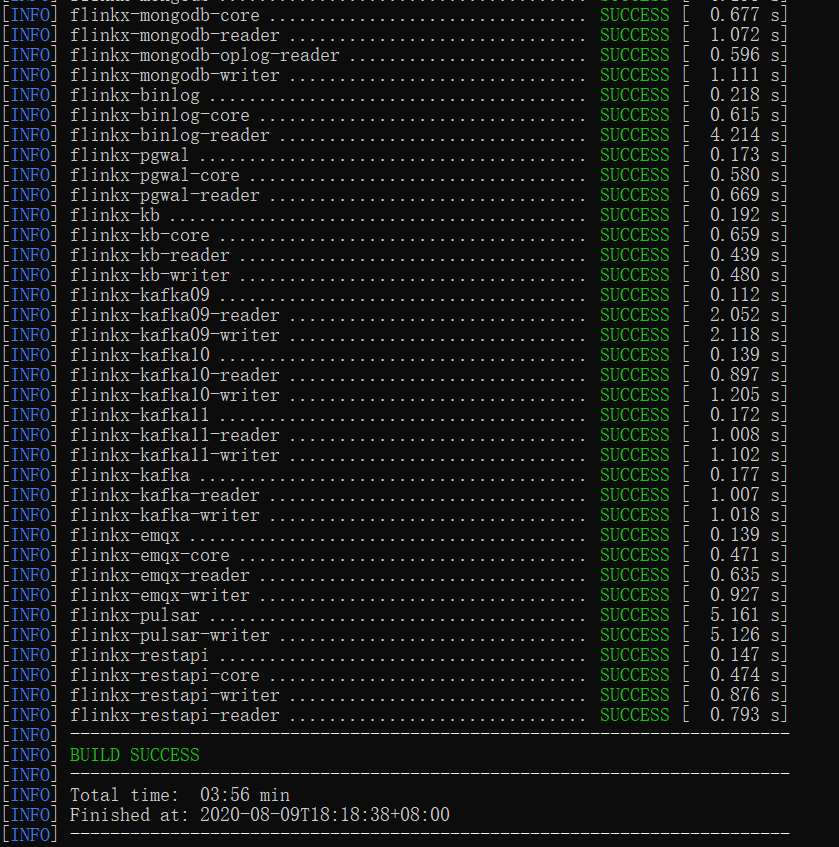Click the INFO tag beside BUILD SUCCESS

(x=30, y=755)
